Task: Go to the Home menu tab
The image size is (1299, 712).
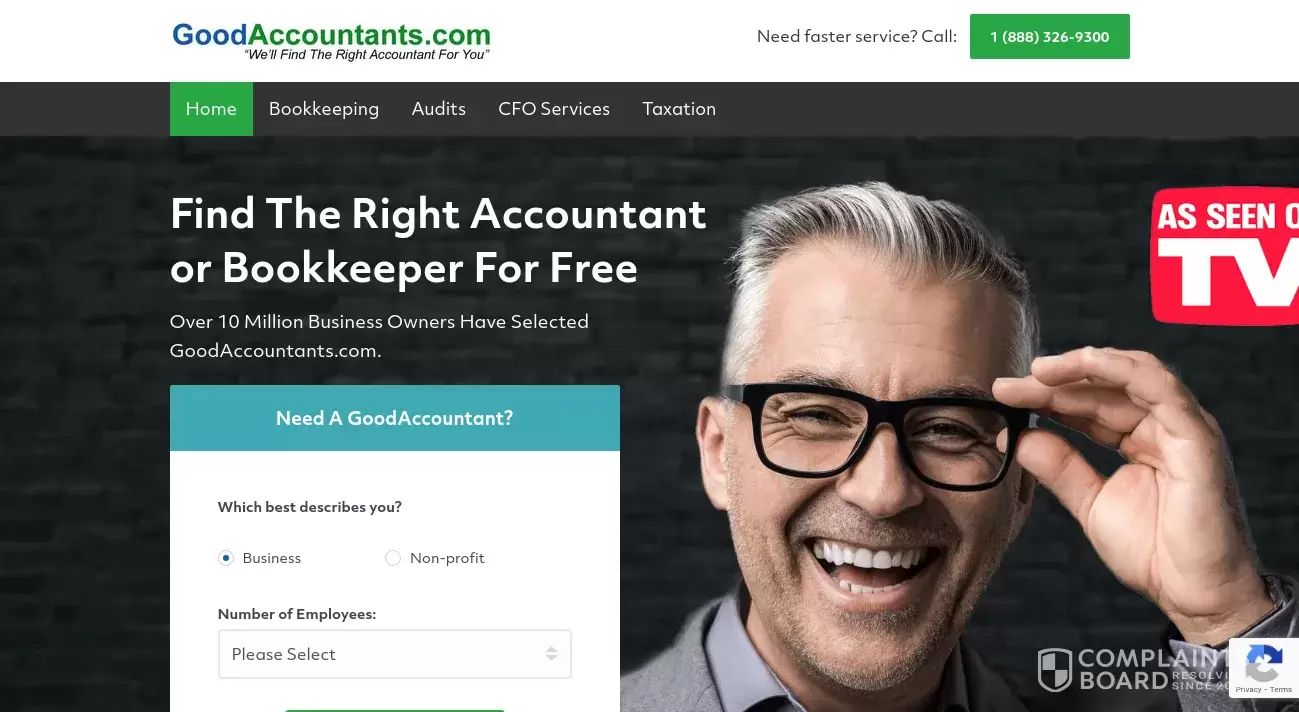Action: click(x=211, y=109)
